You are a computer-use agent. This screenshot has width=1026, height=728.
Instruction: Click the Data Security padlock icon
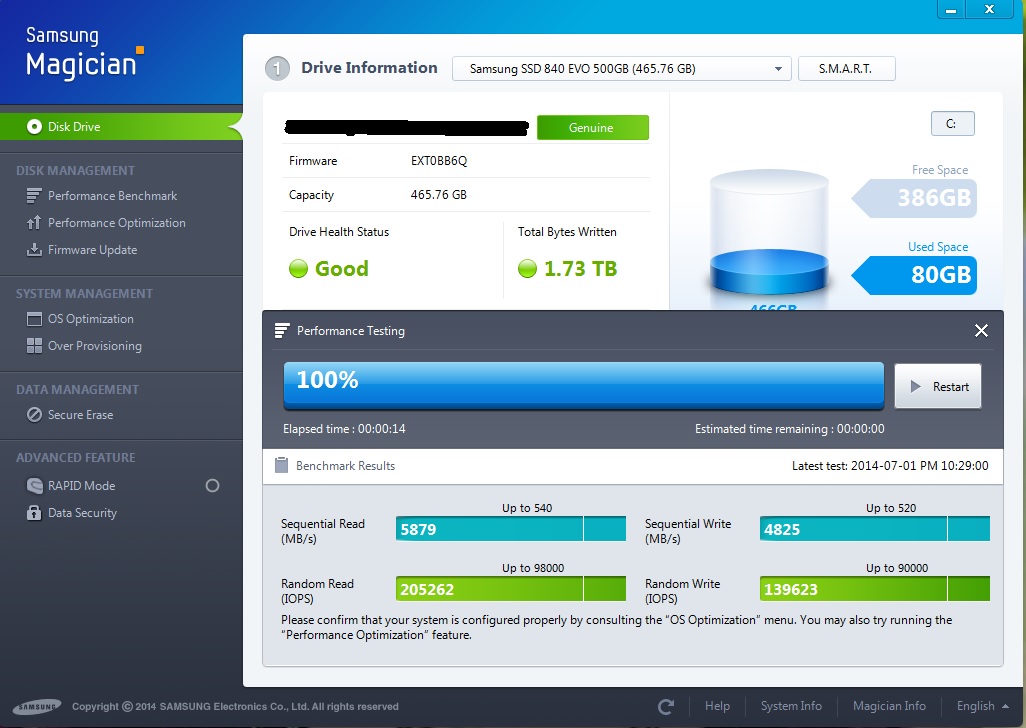pyautogui.click(x=34, y=512)
